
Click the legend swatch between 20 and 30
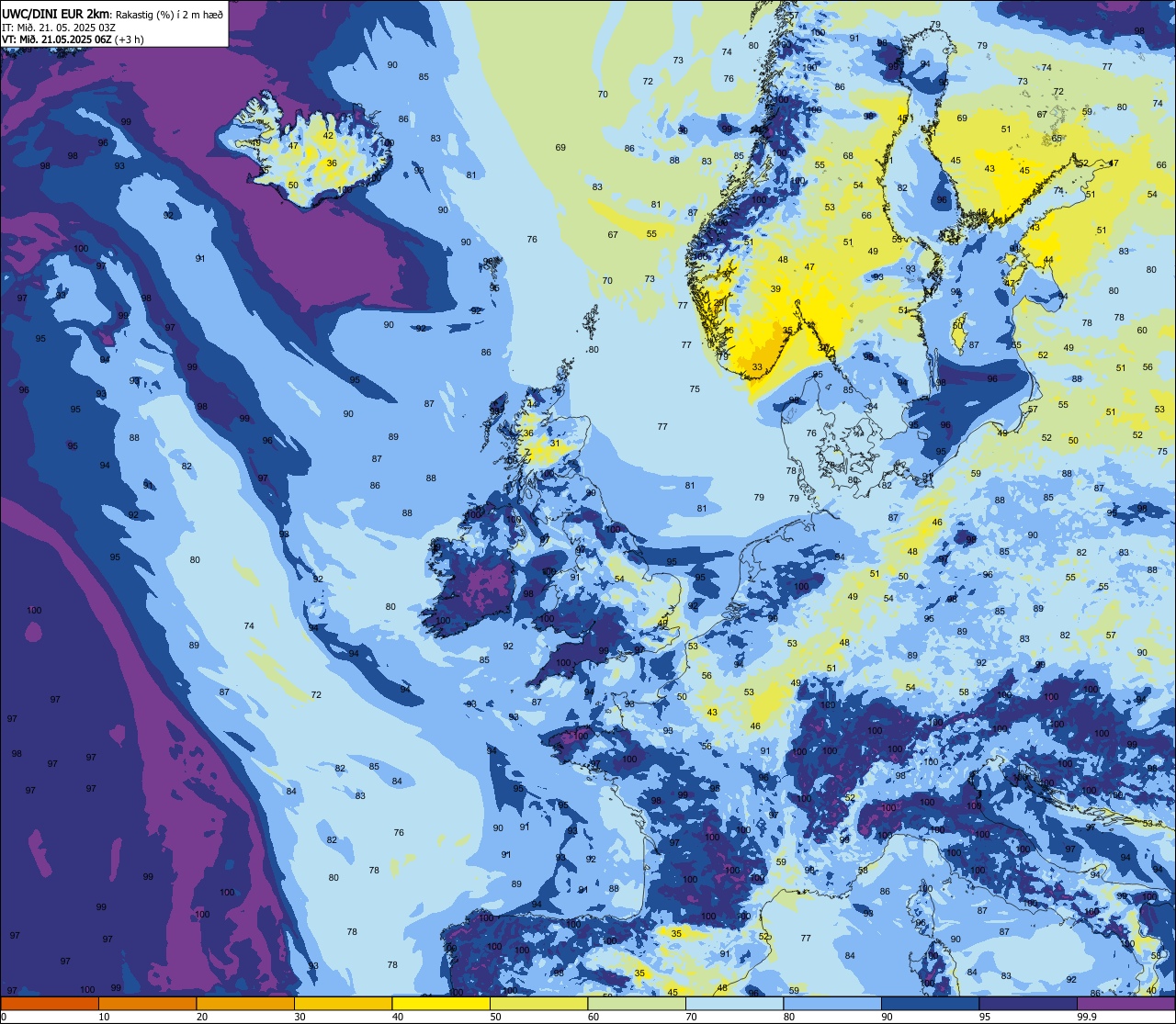pyautogui.click(x=245, y=1003)
